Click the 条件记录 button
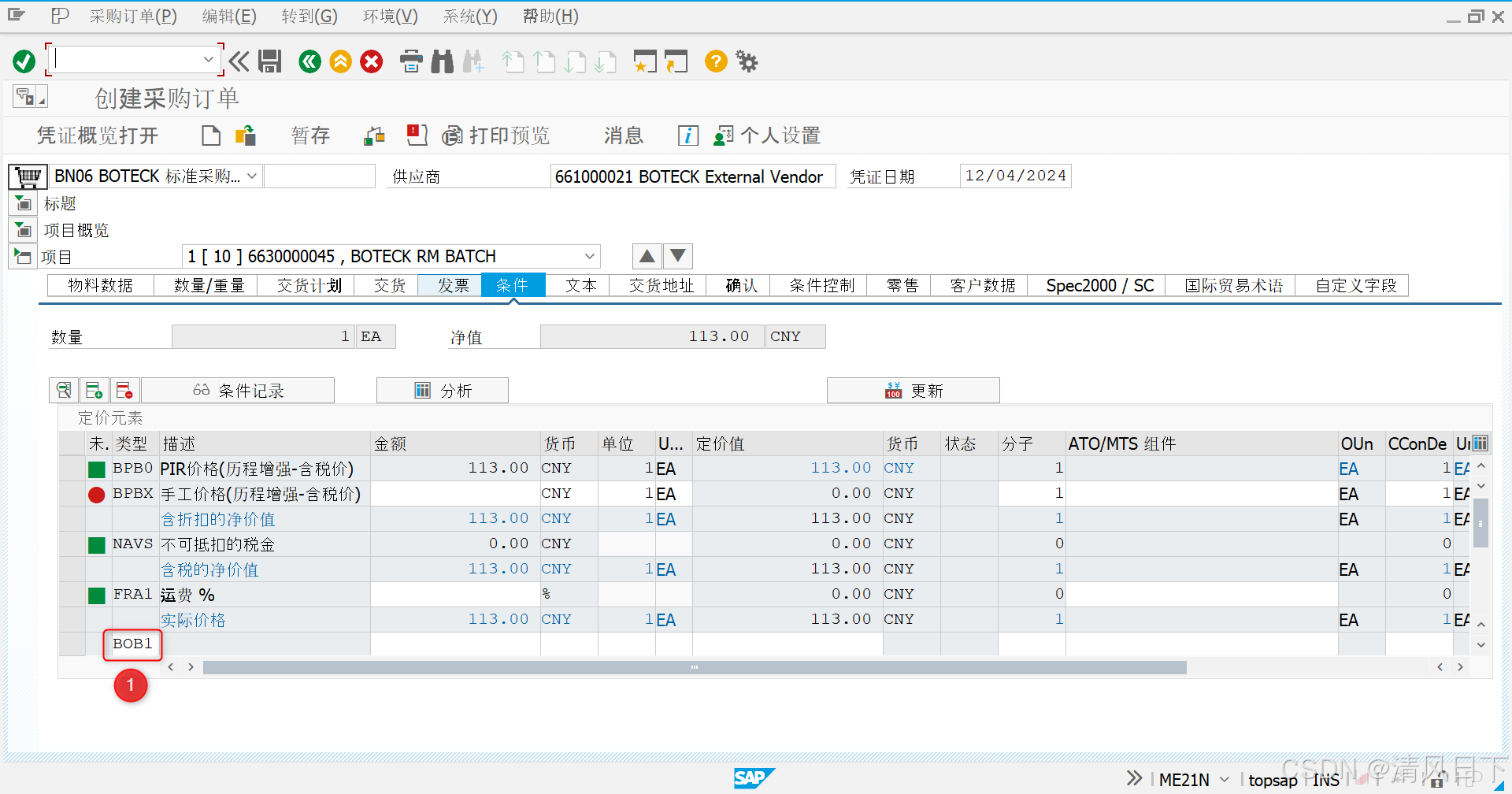Screen dimensions: 1512x794 [239, 390]
